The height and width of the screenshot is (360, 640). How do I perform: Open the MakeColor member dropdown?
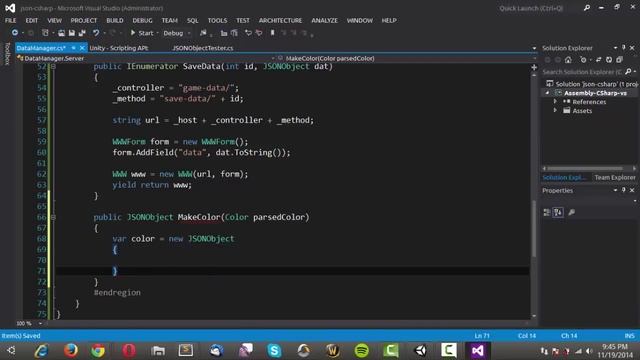coord(407,58)
